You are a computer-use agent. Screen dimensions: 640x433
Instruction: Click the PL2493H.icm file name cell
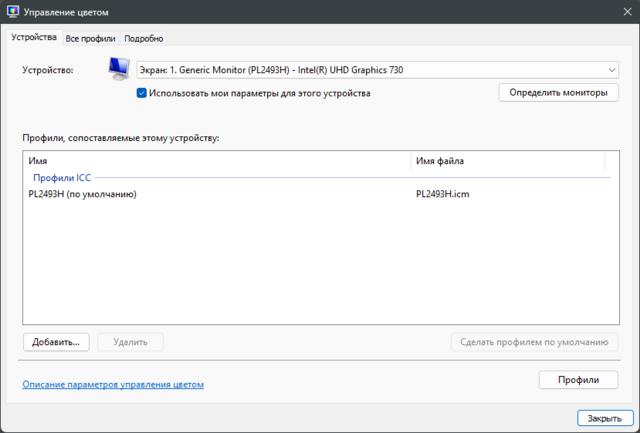click(x=442, y=194)
